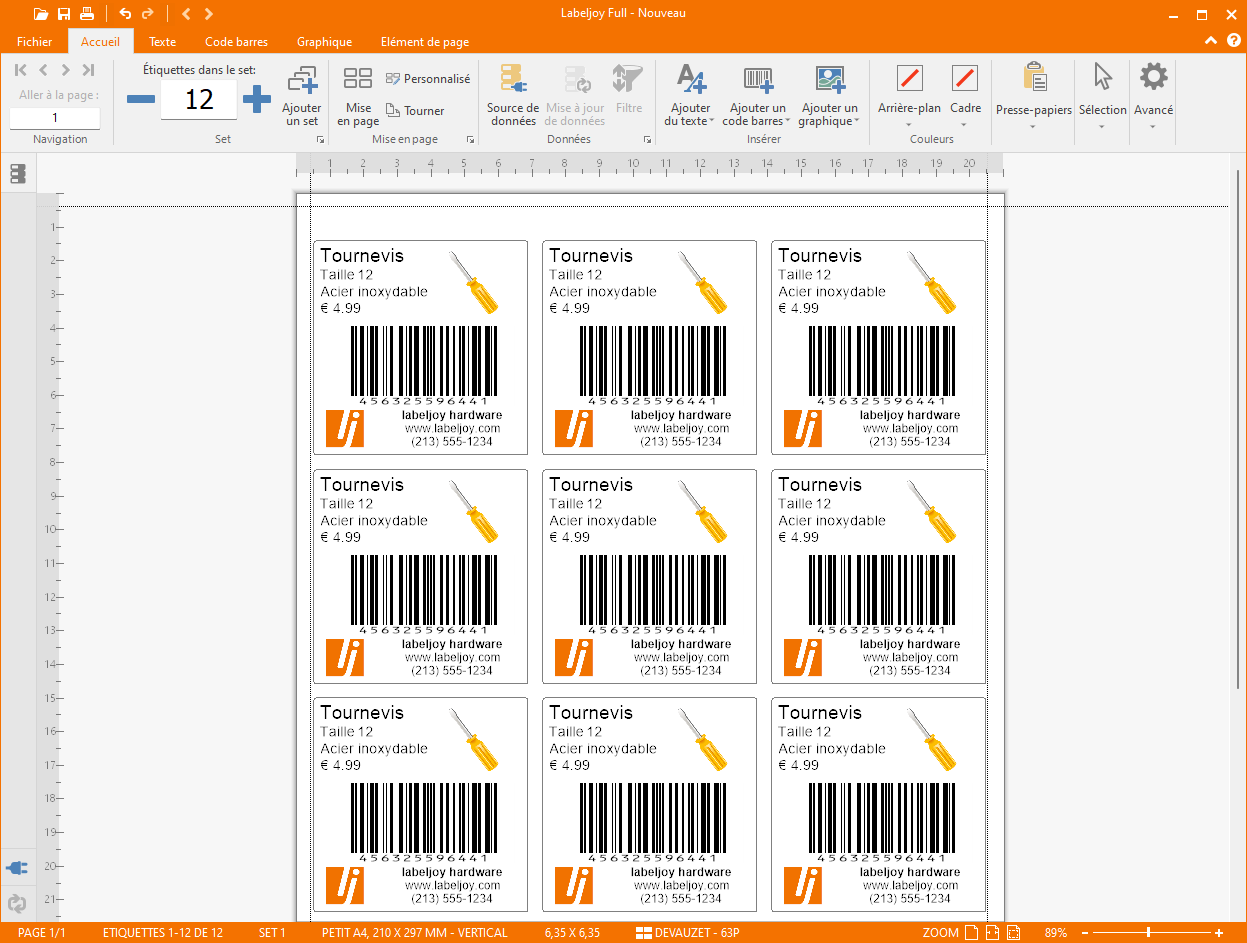Click the zoom slider handle in status bar
The image size is (1247, 943).
coord(1148,933)
